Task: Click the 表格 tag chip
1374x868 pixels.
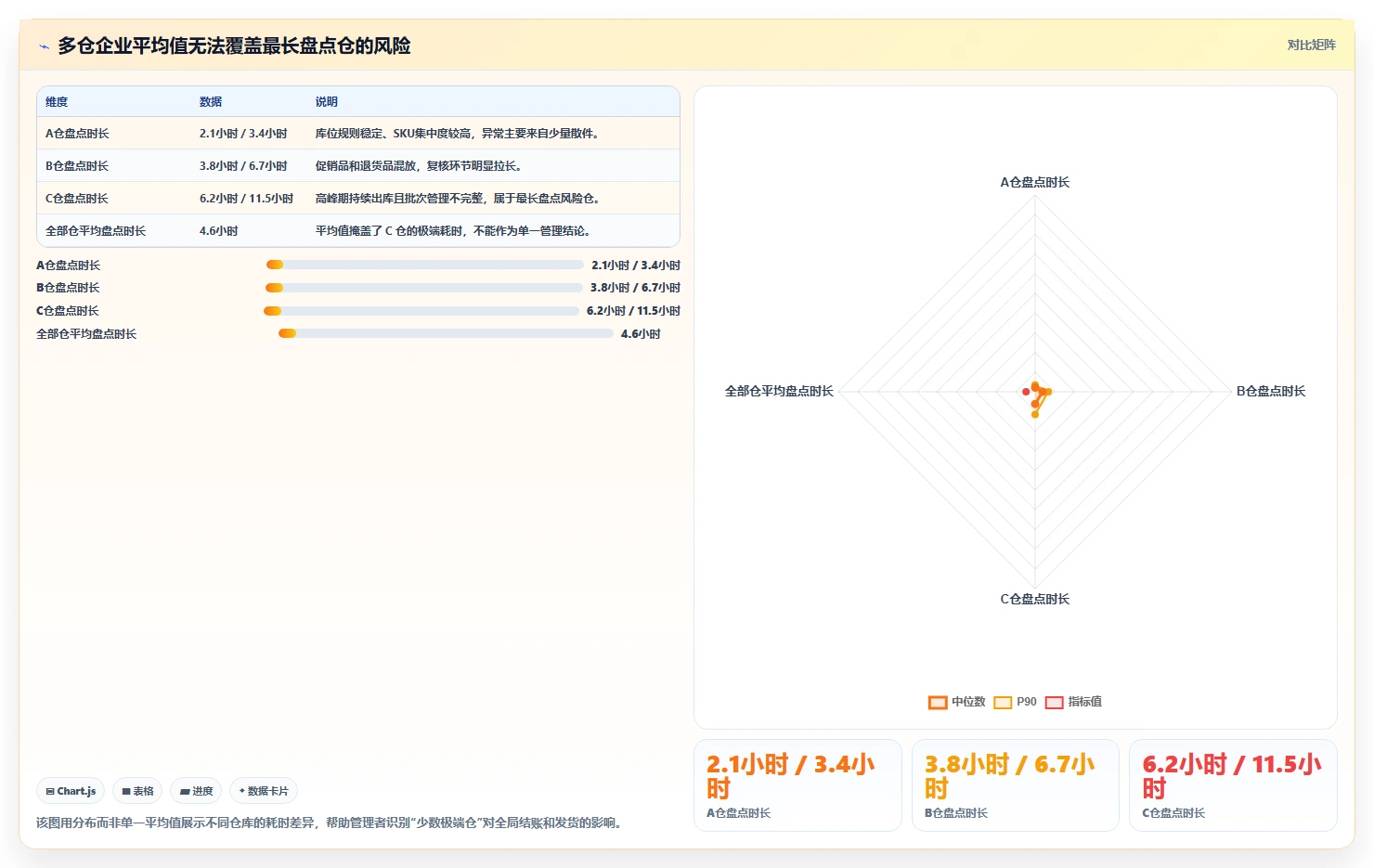Action: point(137,791)
